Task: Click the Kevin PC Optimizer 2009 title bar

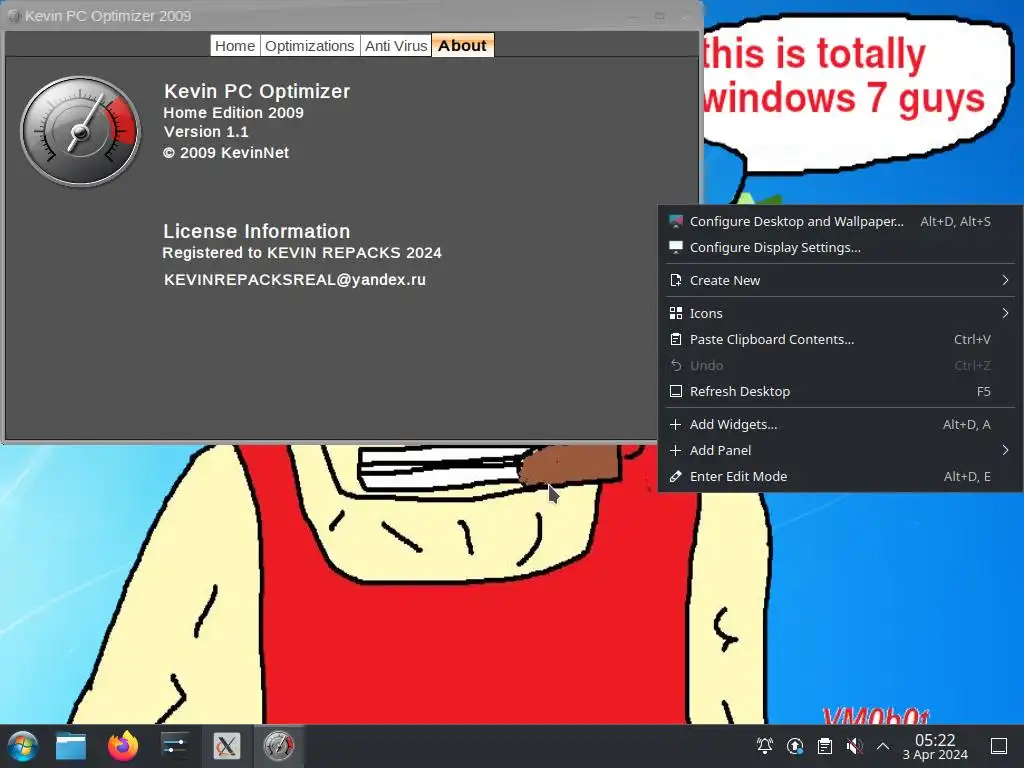Action: pos(353,16)
